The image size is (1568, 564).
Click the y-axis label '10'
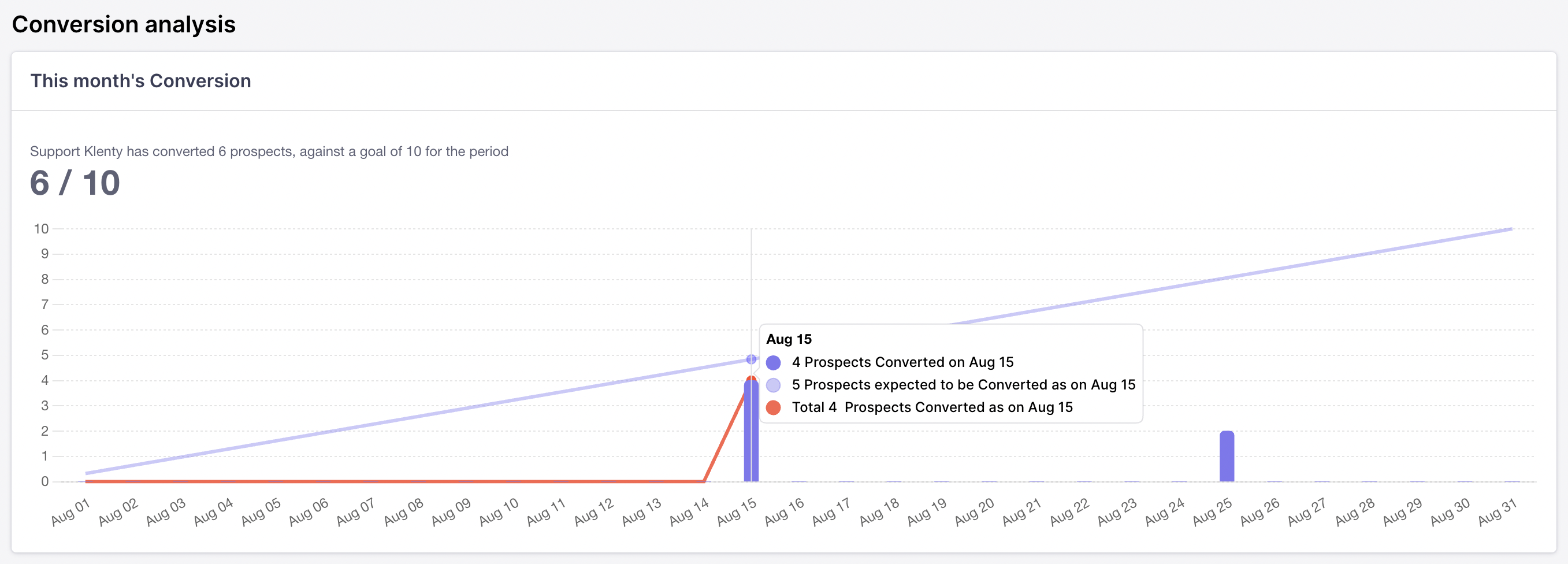42,229
